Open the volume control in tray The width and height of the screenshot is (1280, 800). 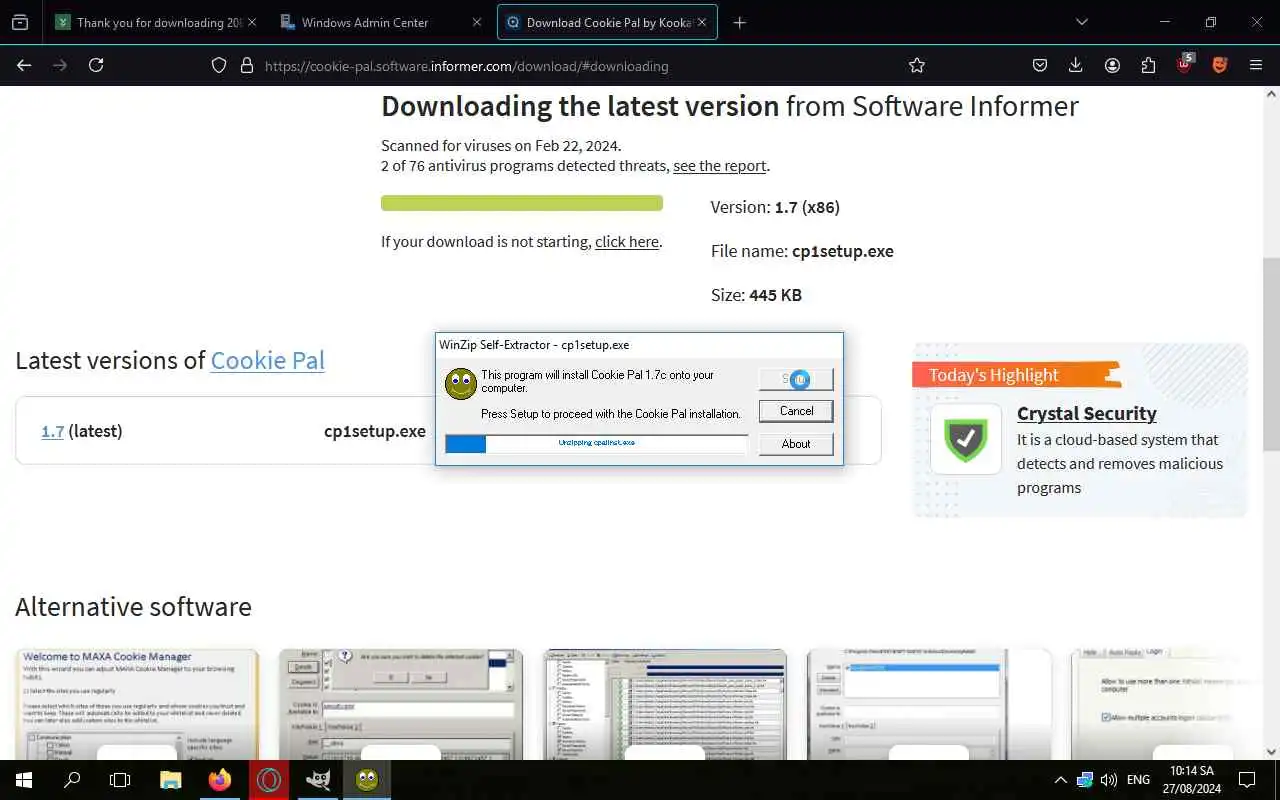pyautogui.click(x=1108, y=780)
